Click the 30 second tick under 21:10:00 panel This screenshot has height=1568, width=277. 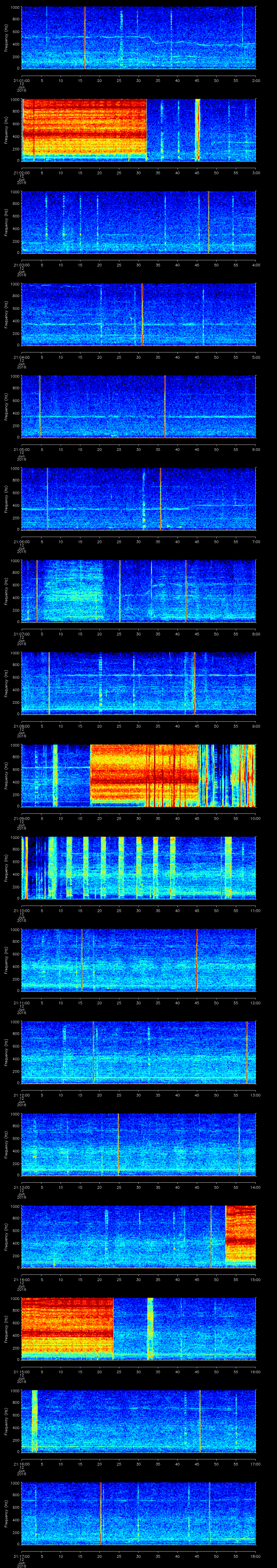click(x=139, y=910)
